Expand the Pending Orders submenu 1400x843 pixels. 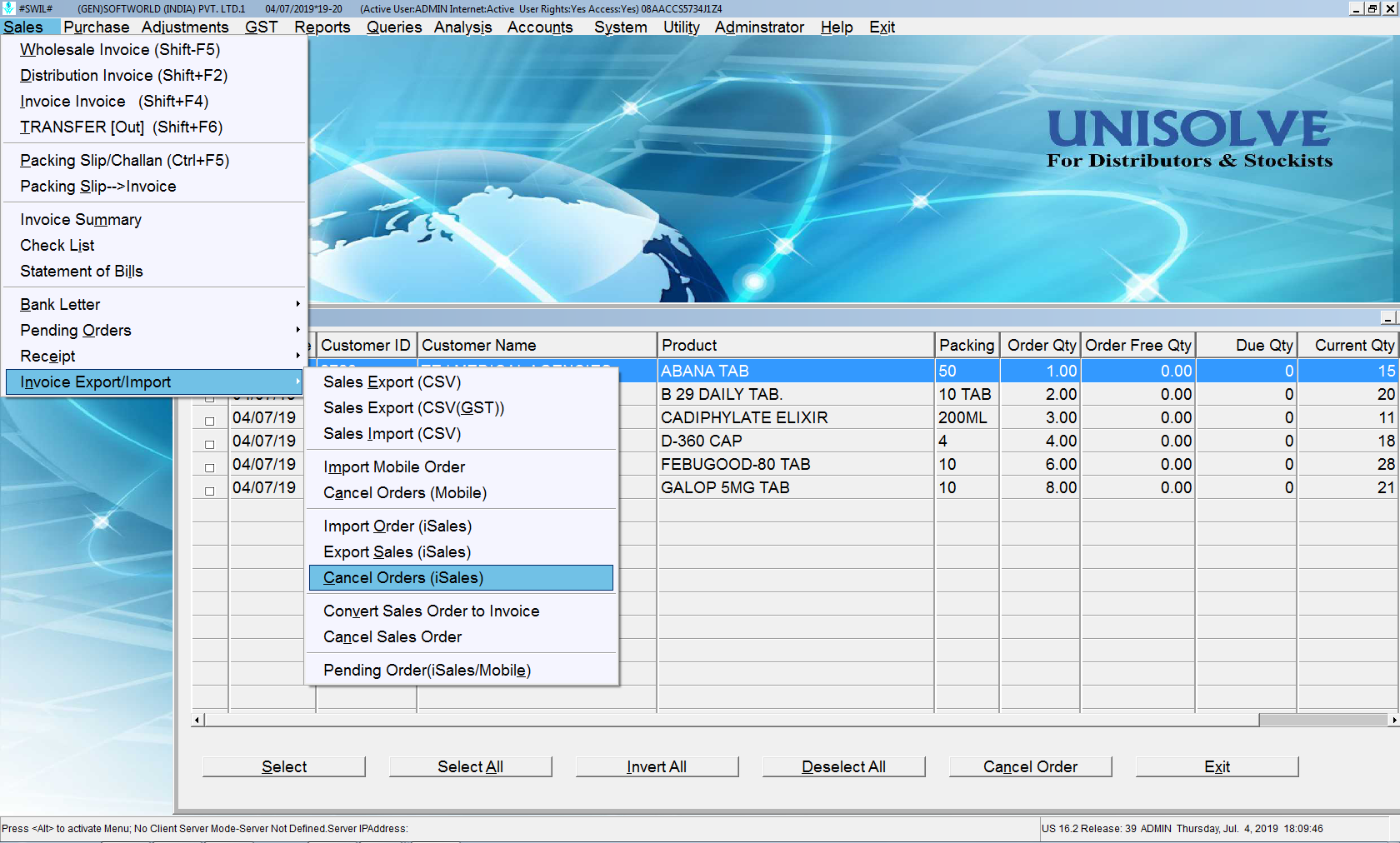pyautogui.click(x=155, y=330)
